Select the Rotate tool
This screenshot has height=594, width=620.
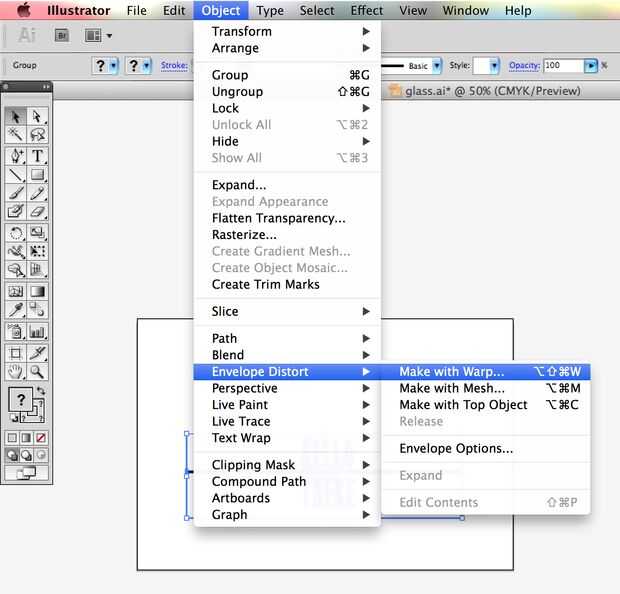pyautogui.click(x=16, y=233)
